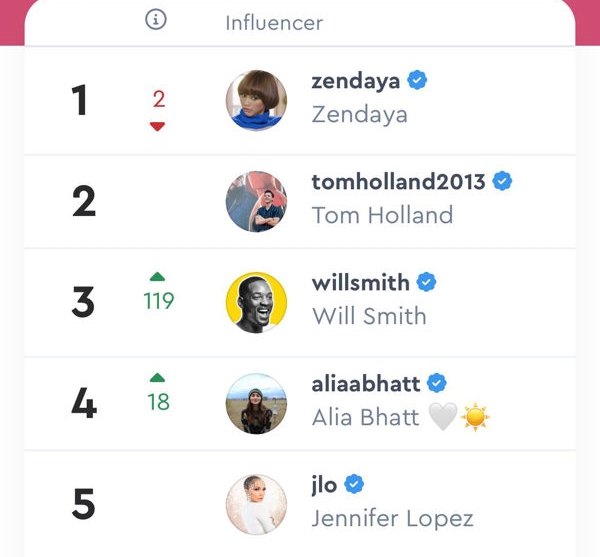The width and height of the screenshot is (600, 557).
Task: Open the aliaabhatt username link
Action: pyautogui.click(x=366, y=384)
